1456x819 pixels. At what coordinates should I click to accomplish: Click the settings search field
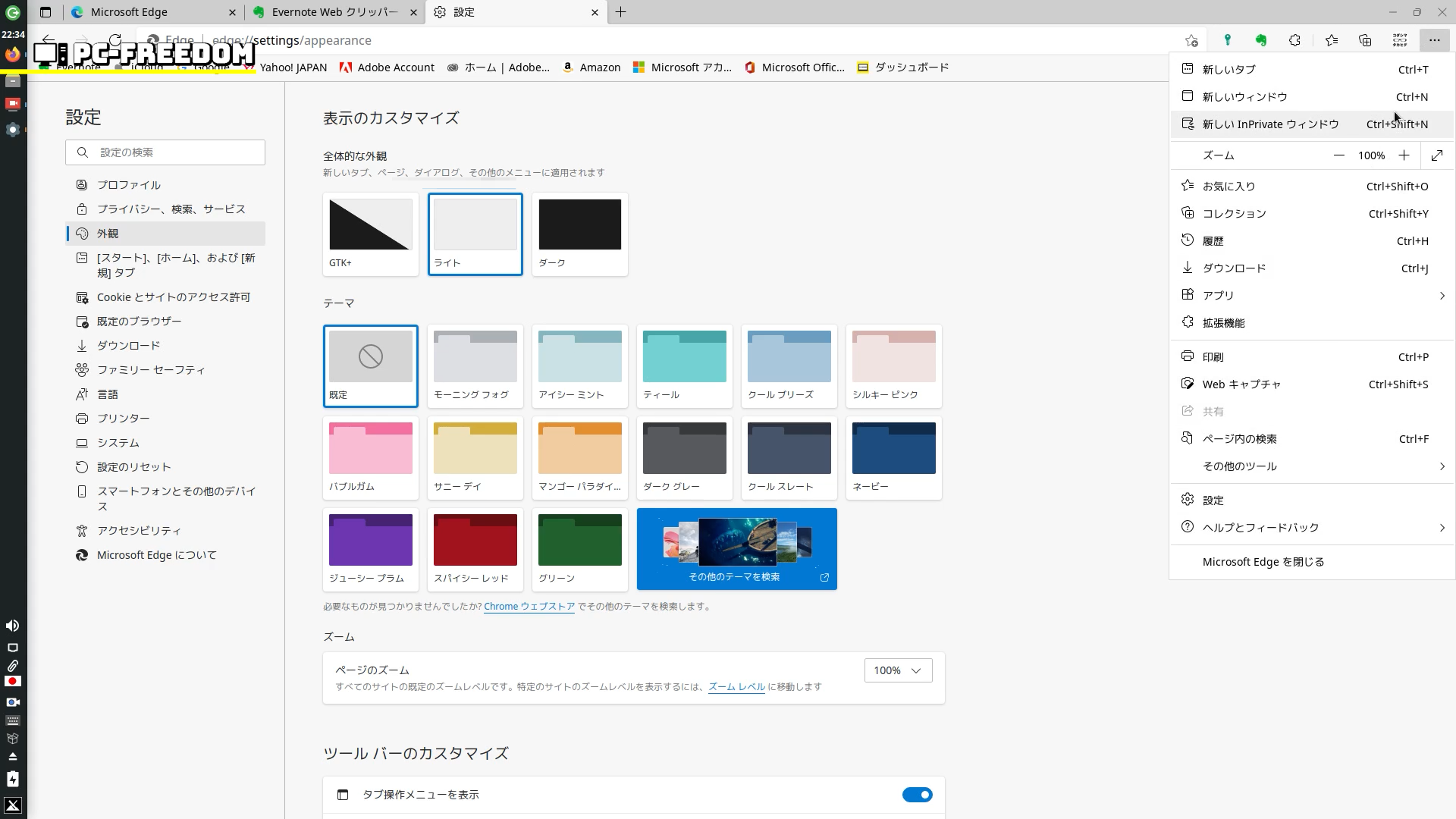coord(174,152)
